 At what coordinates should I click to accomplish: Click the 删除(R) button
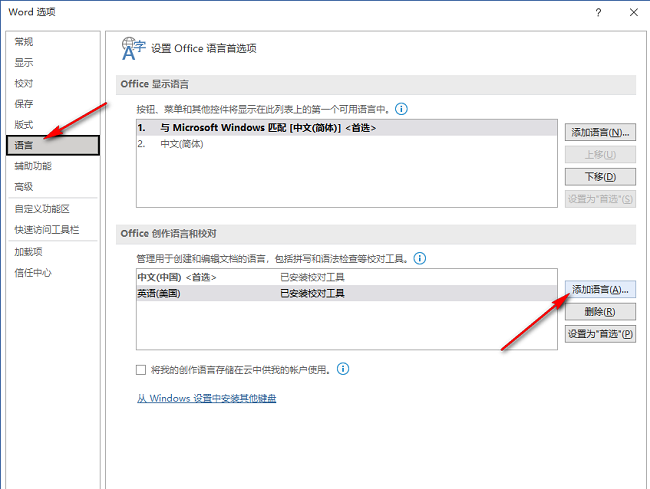click(x=600, y=312)
